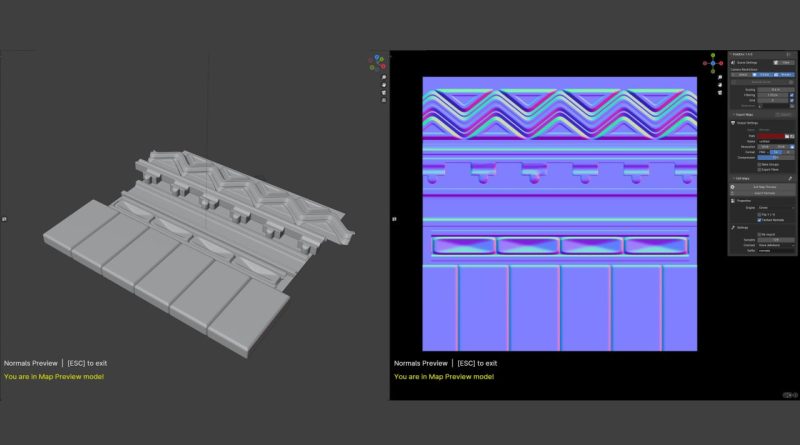The height and width of the screenshot is (445, 800).
Task: Switch perspective/orthographic grid icon in left viewport
Action: (x=384, y=101)
